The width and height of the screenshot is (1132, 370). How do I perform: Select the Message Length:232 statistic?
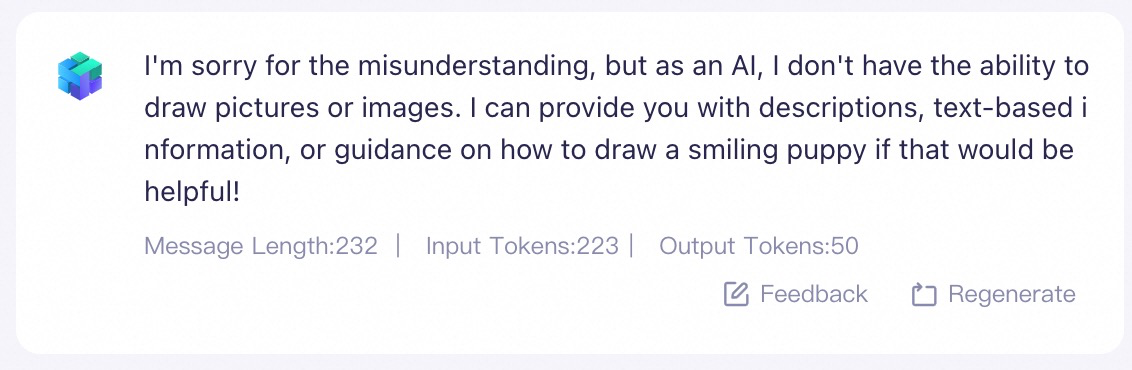(261, 247)
